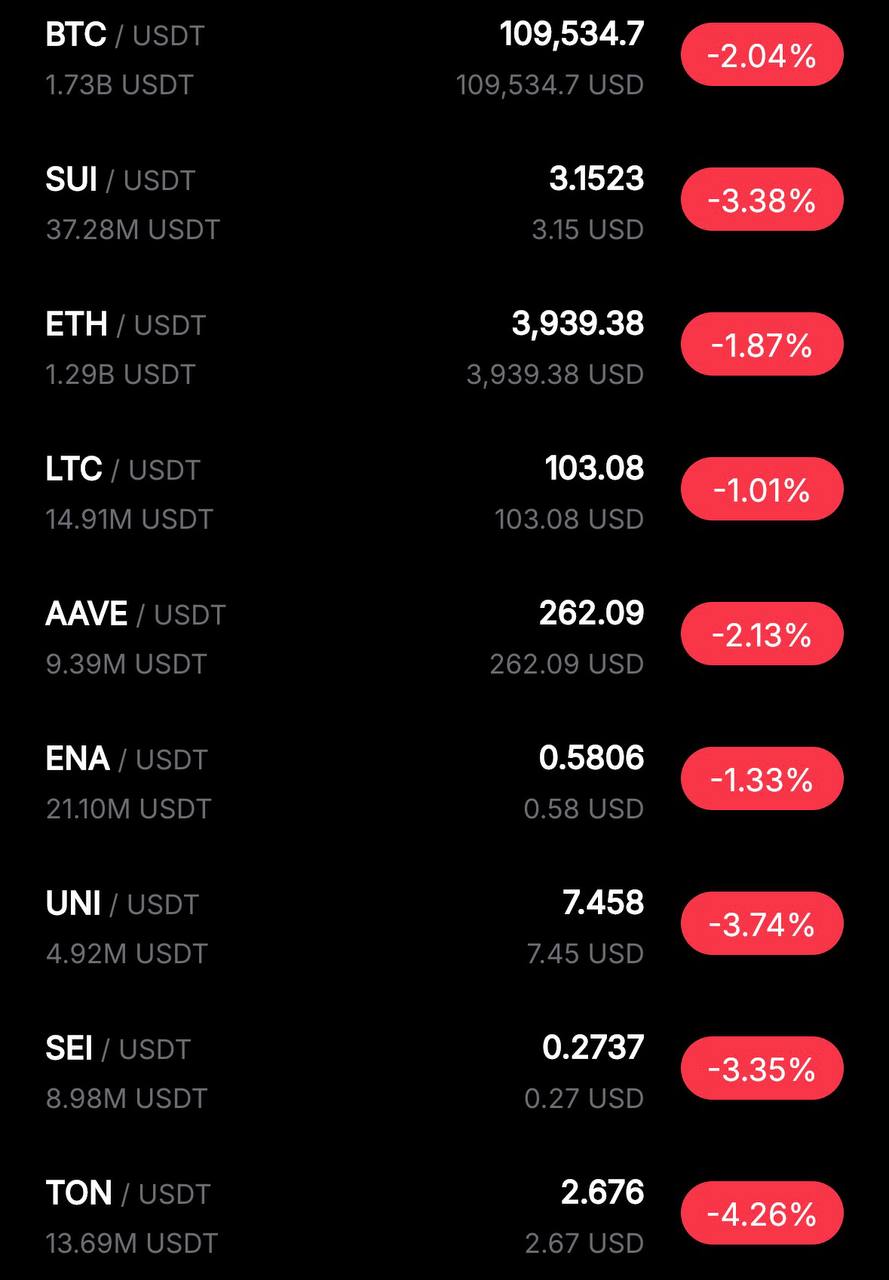This screenshot has width=889, height=1280.
Task: Tap the SUI -3.38% change badge
Action: pos(762,201)
